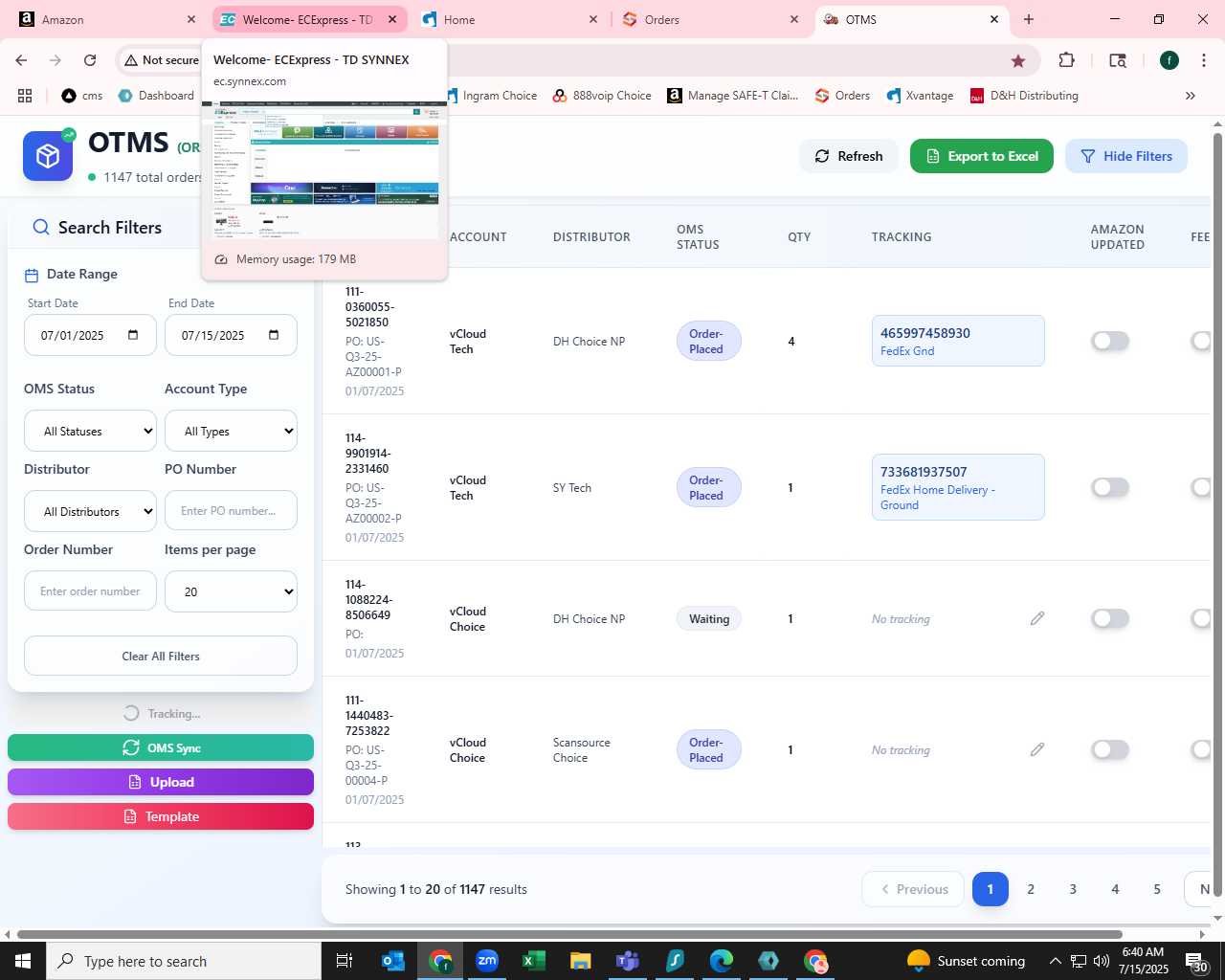Export orders to Excel
The width and height of the screenshot is (1225, 980).
[982, 156]
